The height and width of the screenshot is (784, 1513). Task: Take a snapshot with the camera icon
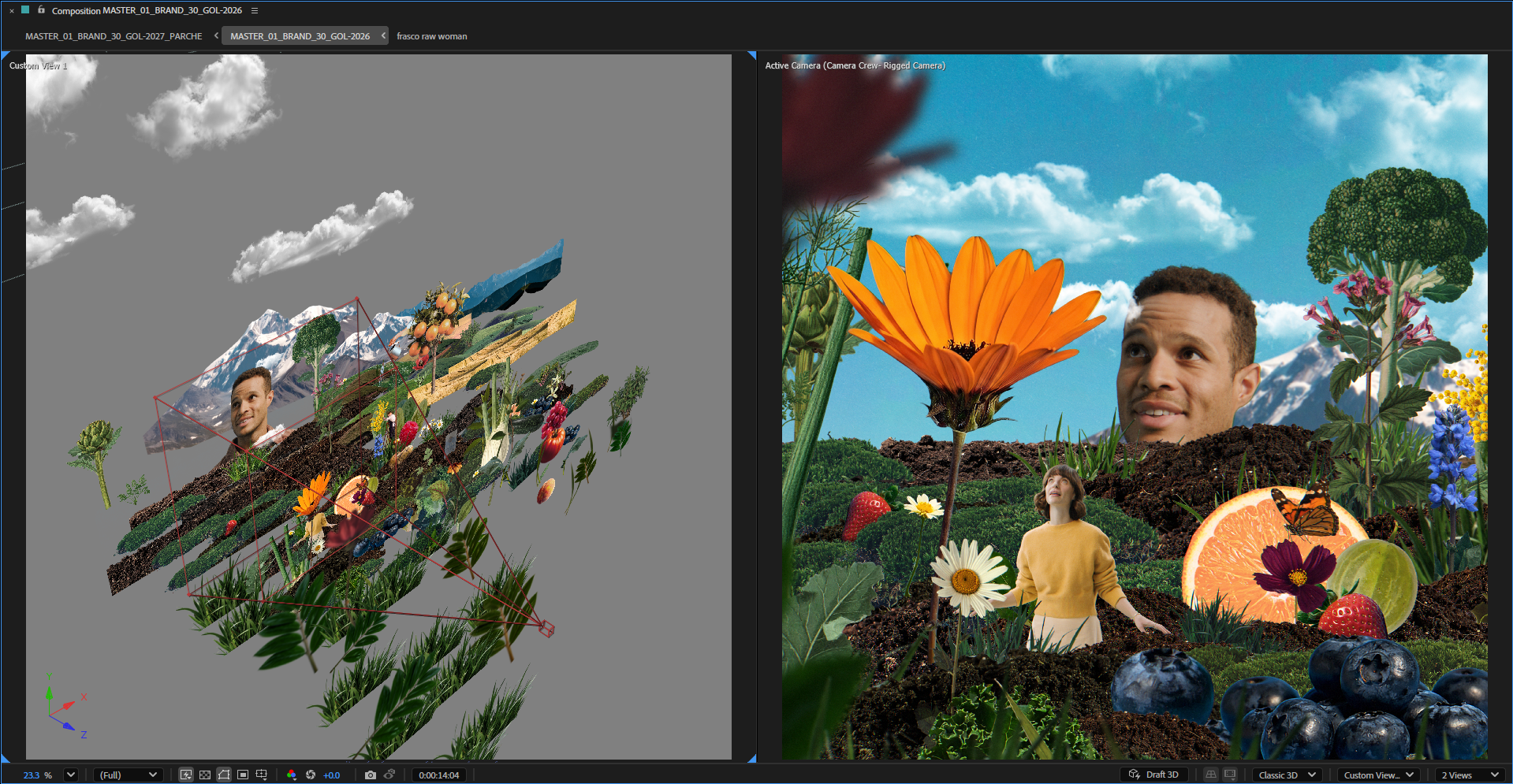pyautogui.click(x=371, y=775)
